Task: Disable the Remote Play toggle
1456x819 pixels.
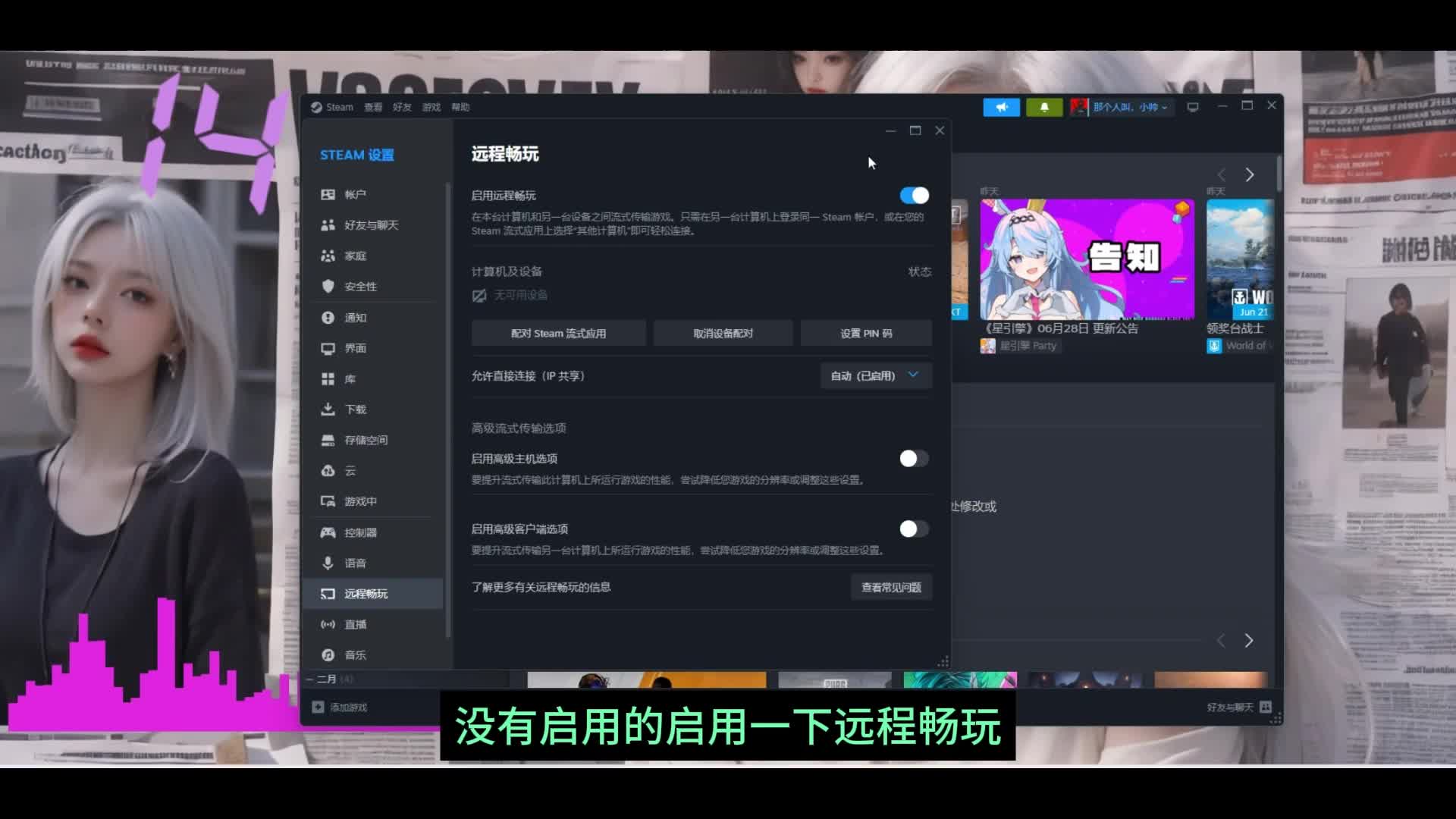Action: [914, 196]
